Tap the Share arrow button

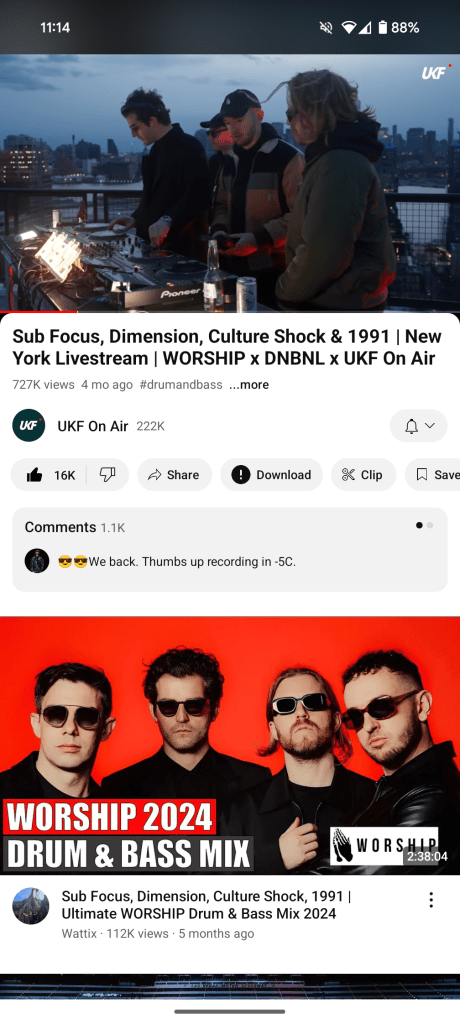pos(174,475)
